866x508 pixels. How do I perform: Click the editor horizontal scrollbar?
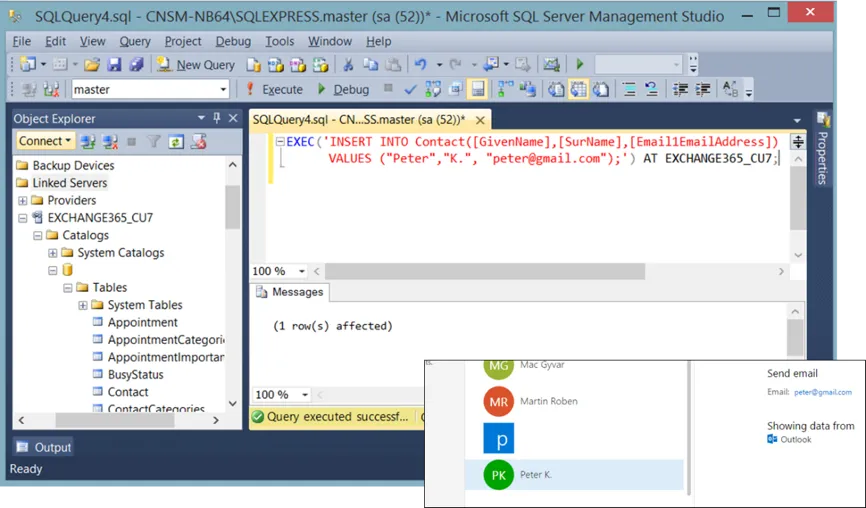coord(484,271)
